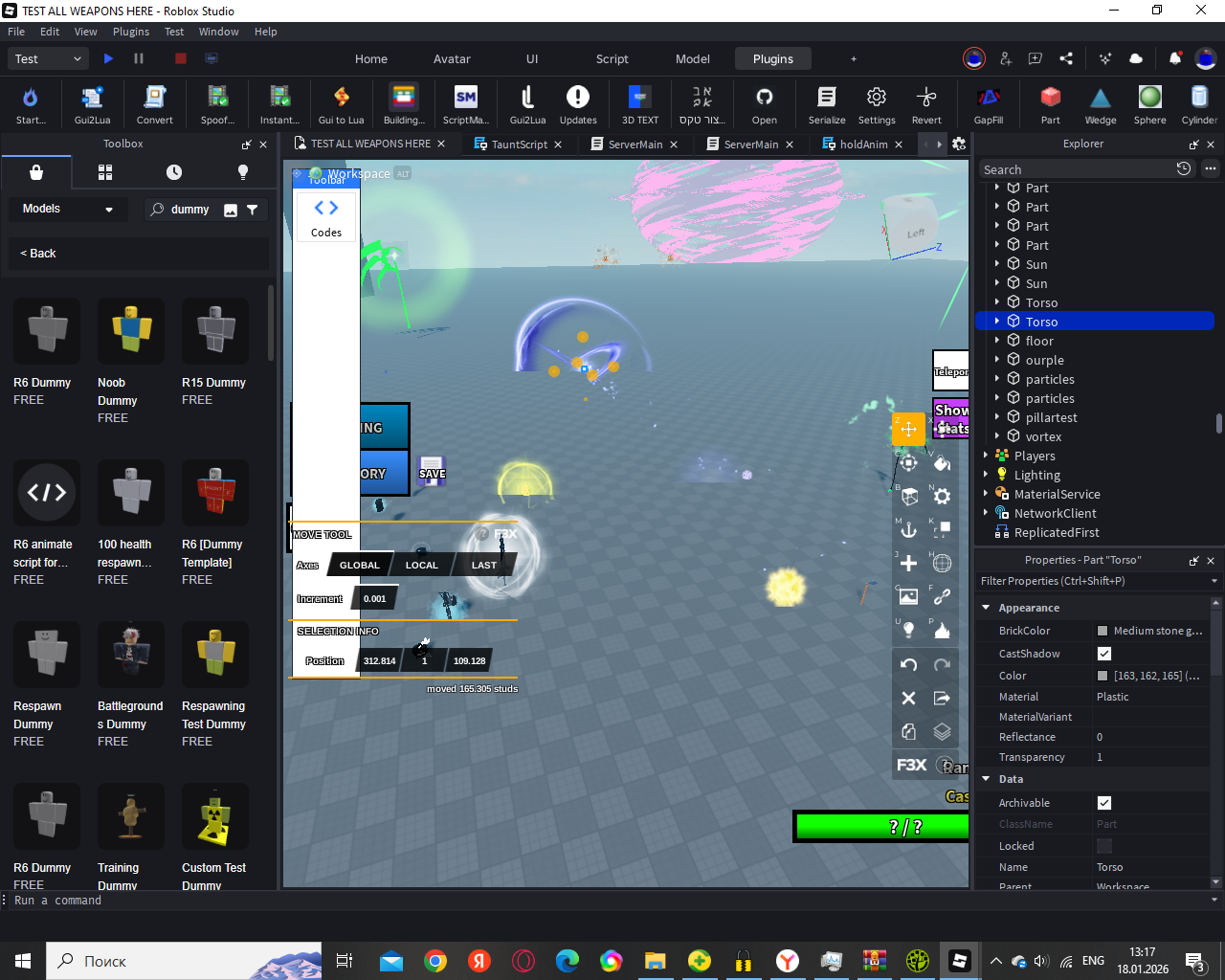Open the Toolbox inventory grid tab
Screen dimensions: 1225x980
(105, 172)
